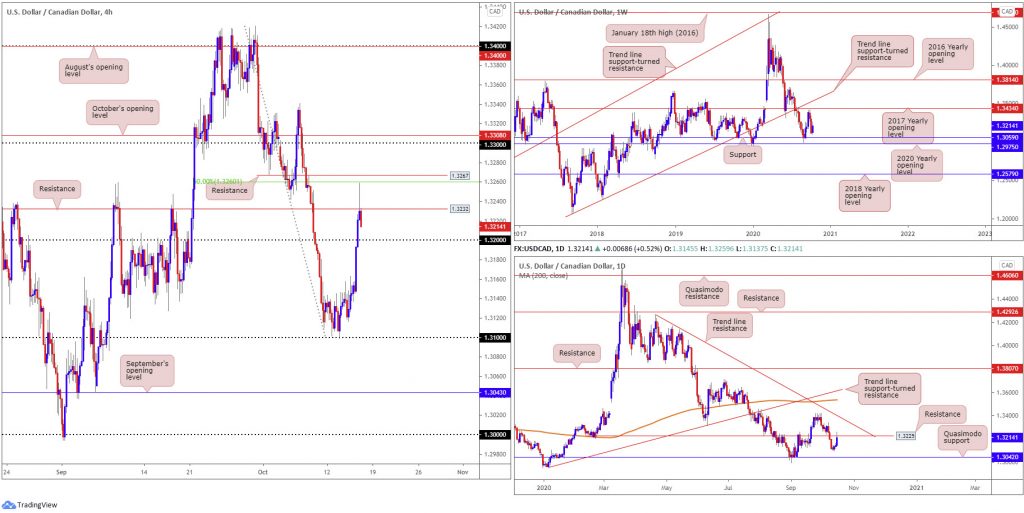Viewport: 1024px width, 513px height.
Task: Select the 2017 Yearly opening level annotation
Action: (908, 129)
